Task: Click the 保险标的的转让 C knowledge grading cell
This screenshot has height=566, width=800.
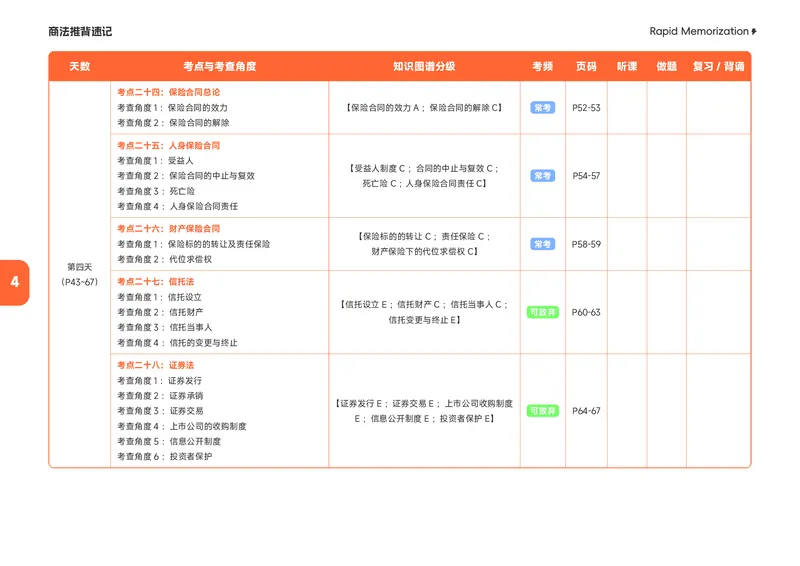Action: point(424,244)
